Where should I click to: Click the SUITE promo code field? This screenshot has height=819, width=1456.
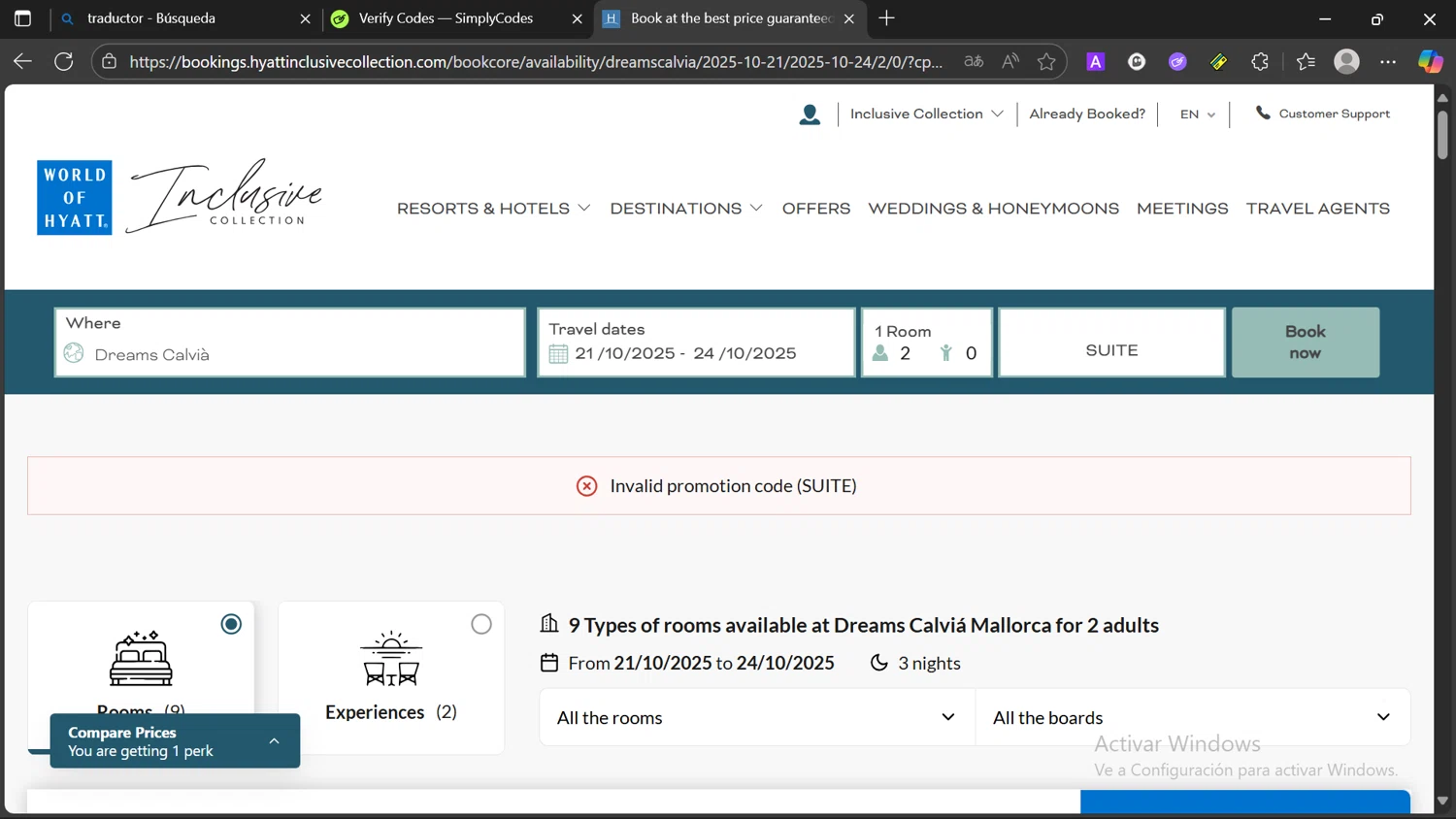1111,343
